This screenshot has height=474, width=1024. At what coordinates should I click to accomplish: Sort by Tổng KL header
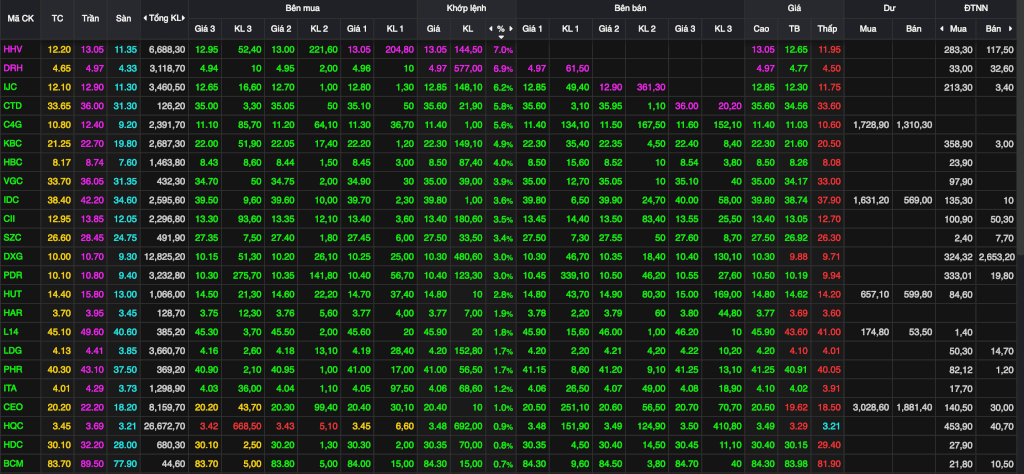(x=165, y=18)
